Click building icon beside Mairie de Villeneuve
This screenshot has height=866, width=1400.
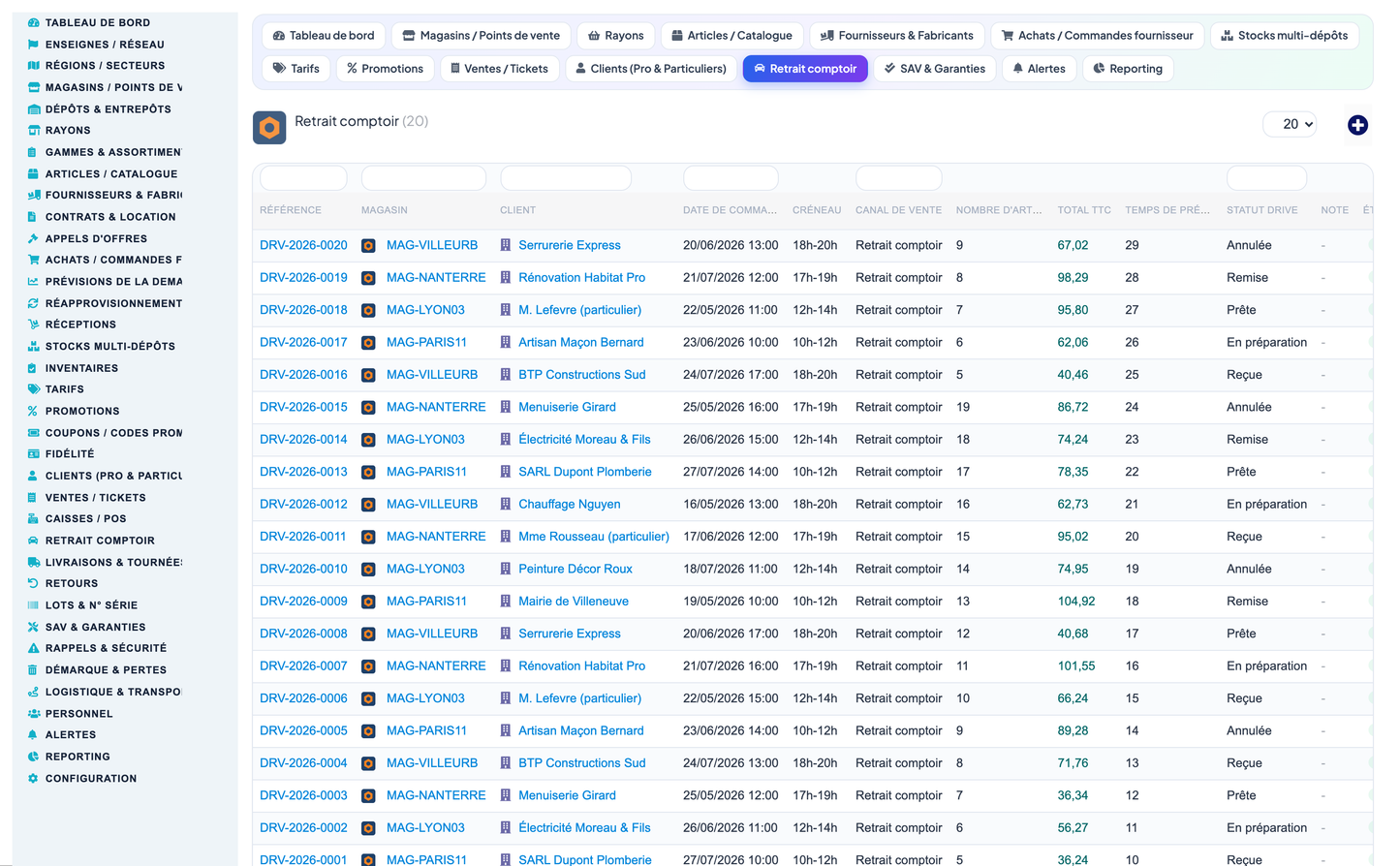tap(506, 602)
